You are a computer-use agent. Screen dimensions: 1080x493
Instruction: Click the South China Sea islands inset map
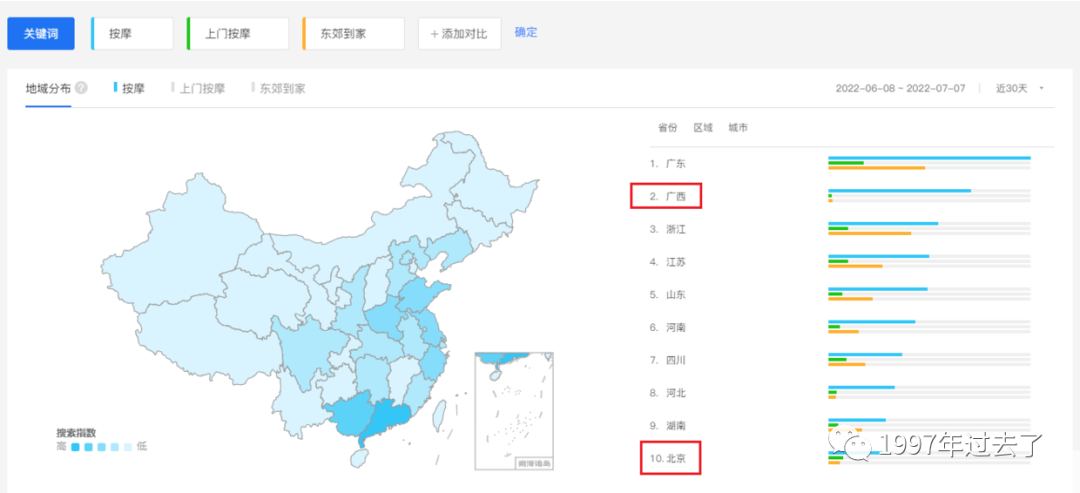coord(514,411)
